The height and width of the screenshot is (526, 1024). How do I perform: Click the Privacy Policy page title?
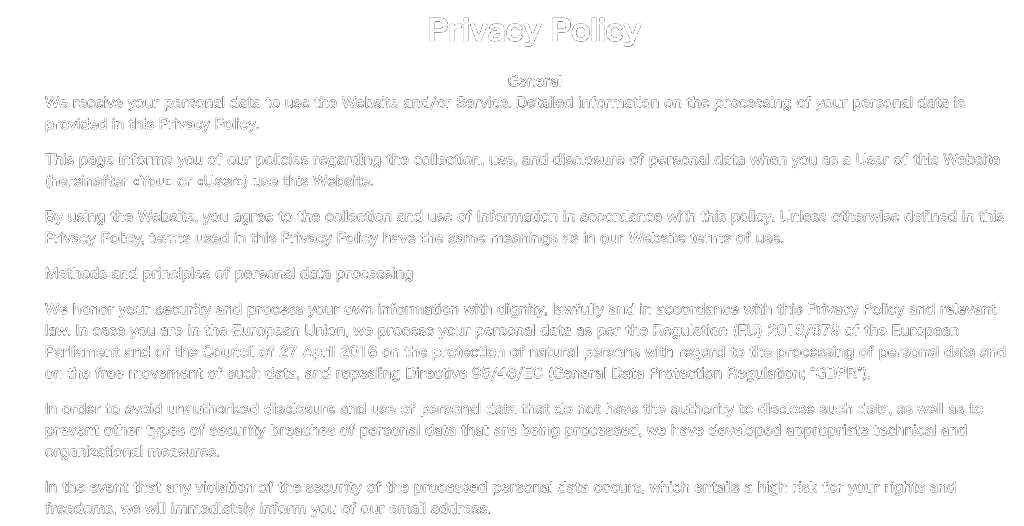(534, 31)
